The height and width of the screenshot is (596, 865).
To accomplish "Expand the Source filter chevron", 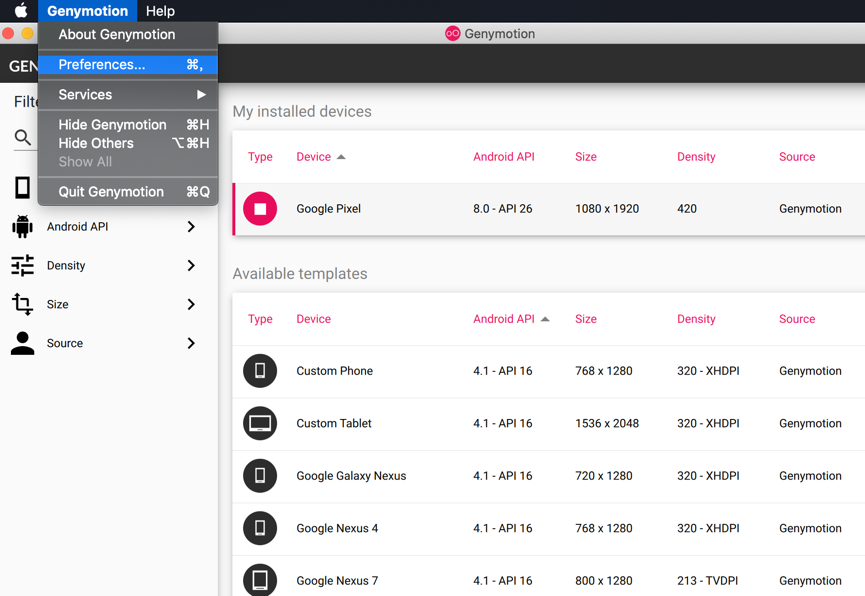I will (x=191, y=343).
